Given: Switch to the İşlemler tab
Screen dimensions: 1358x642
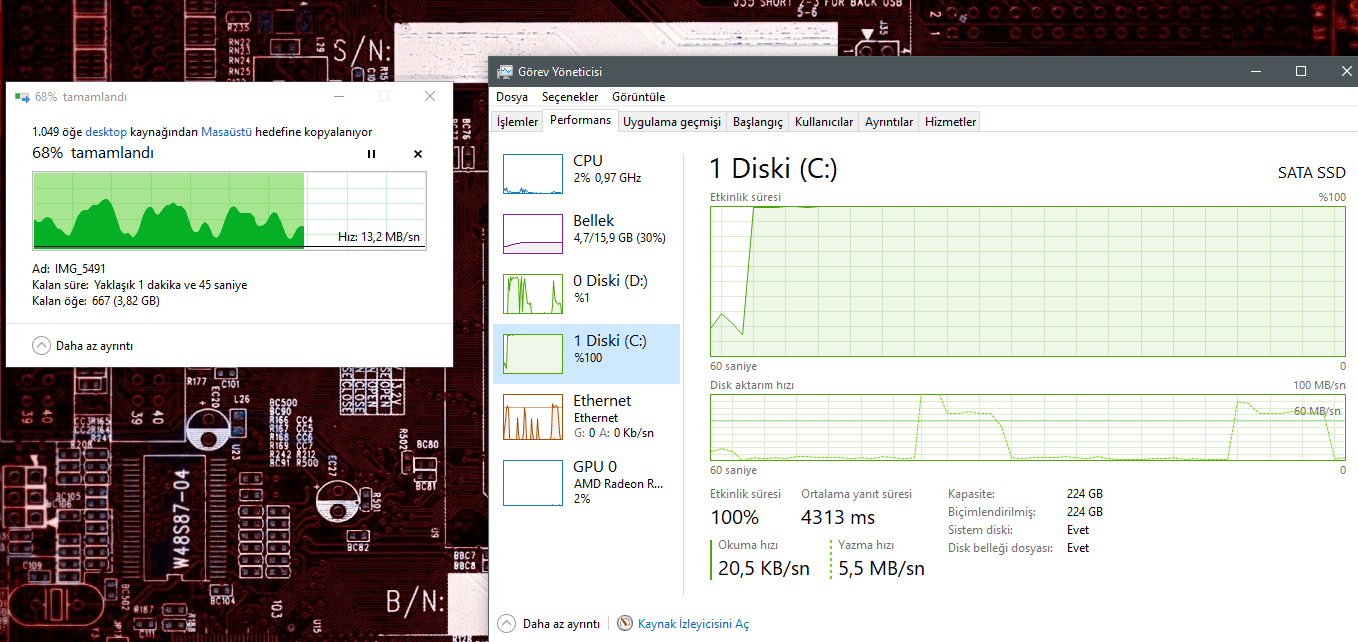Looking at the screenshot, I should pyautogui.click(x=518, y=122).
